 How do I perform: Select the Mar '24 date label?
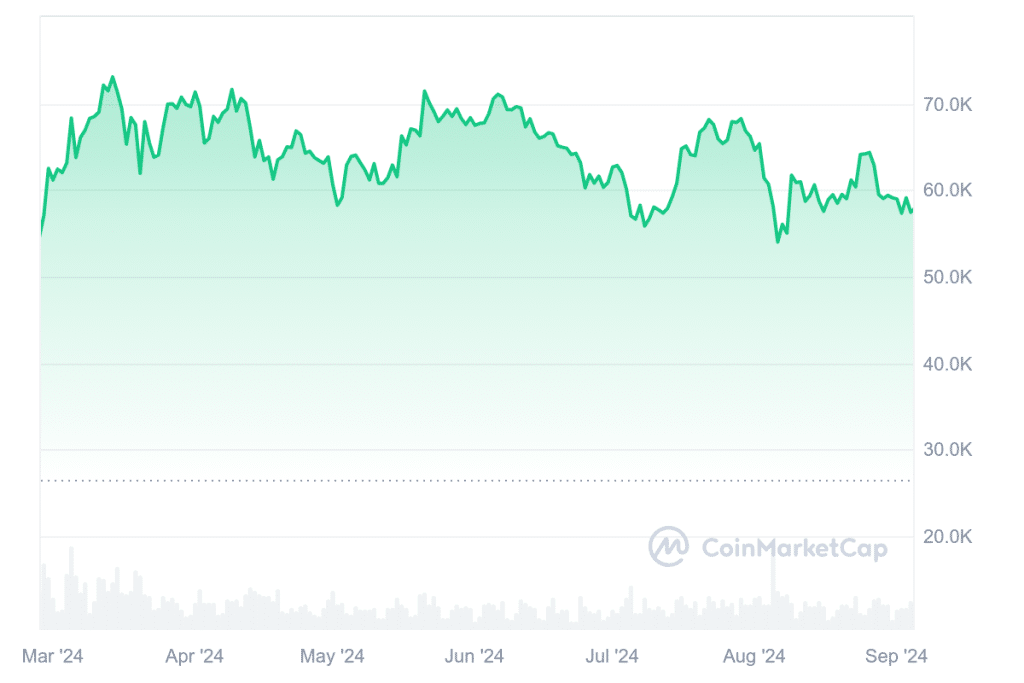point(52,656)
